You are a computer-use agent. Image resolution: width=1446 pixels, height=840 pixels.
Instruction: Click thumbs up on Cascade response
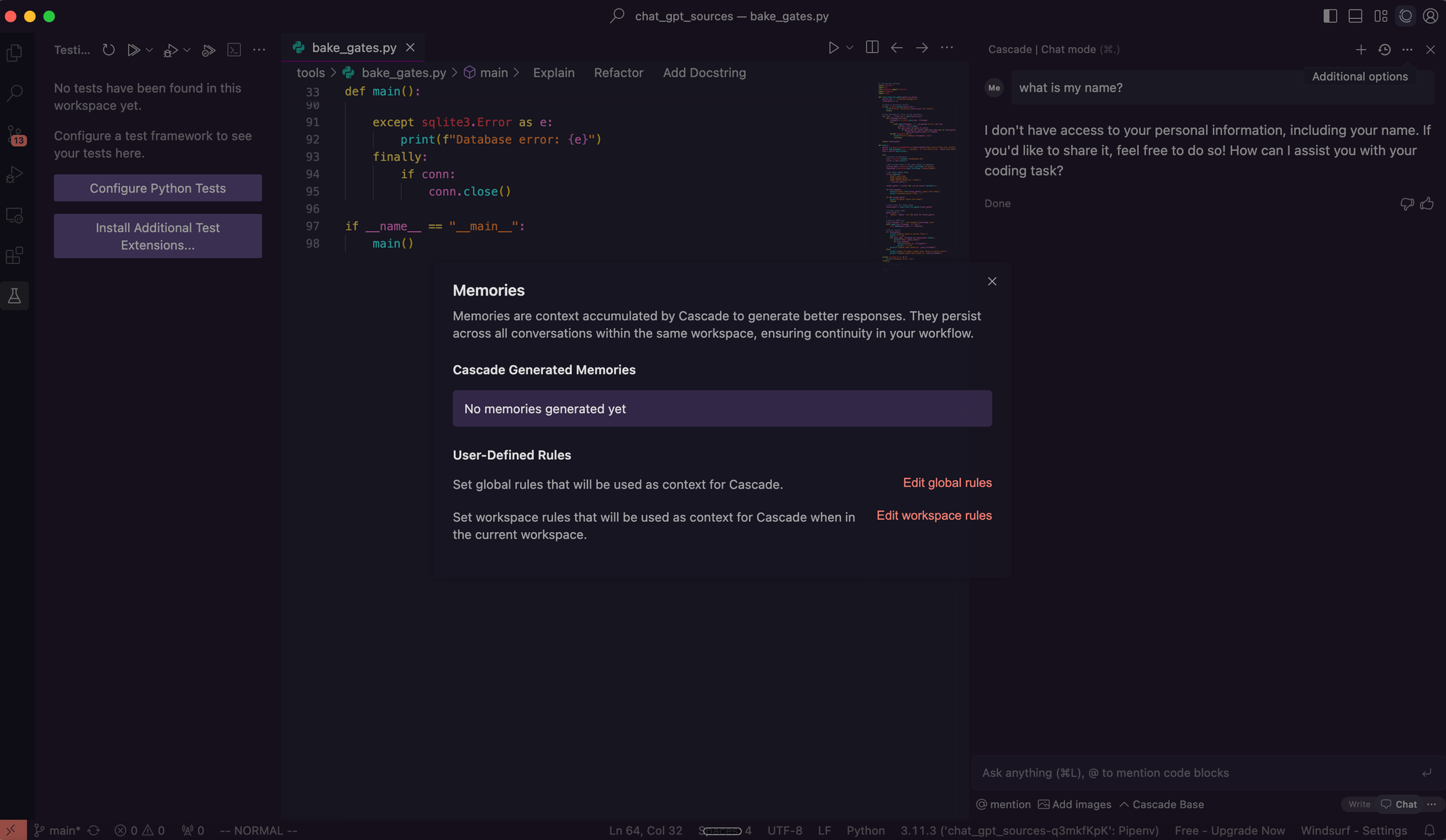[1426, 204]
